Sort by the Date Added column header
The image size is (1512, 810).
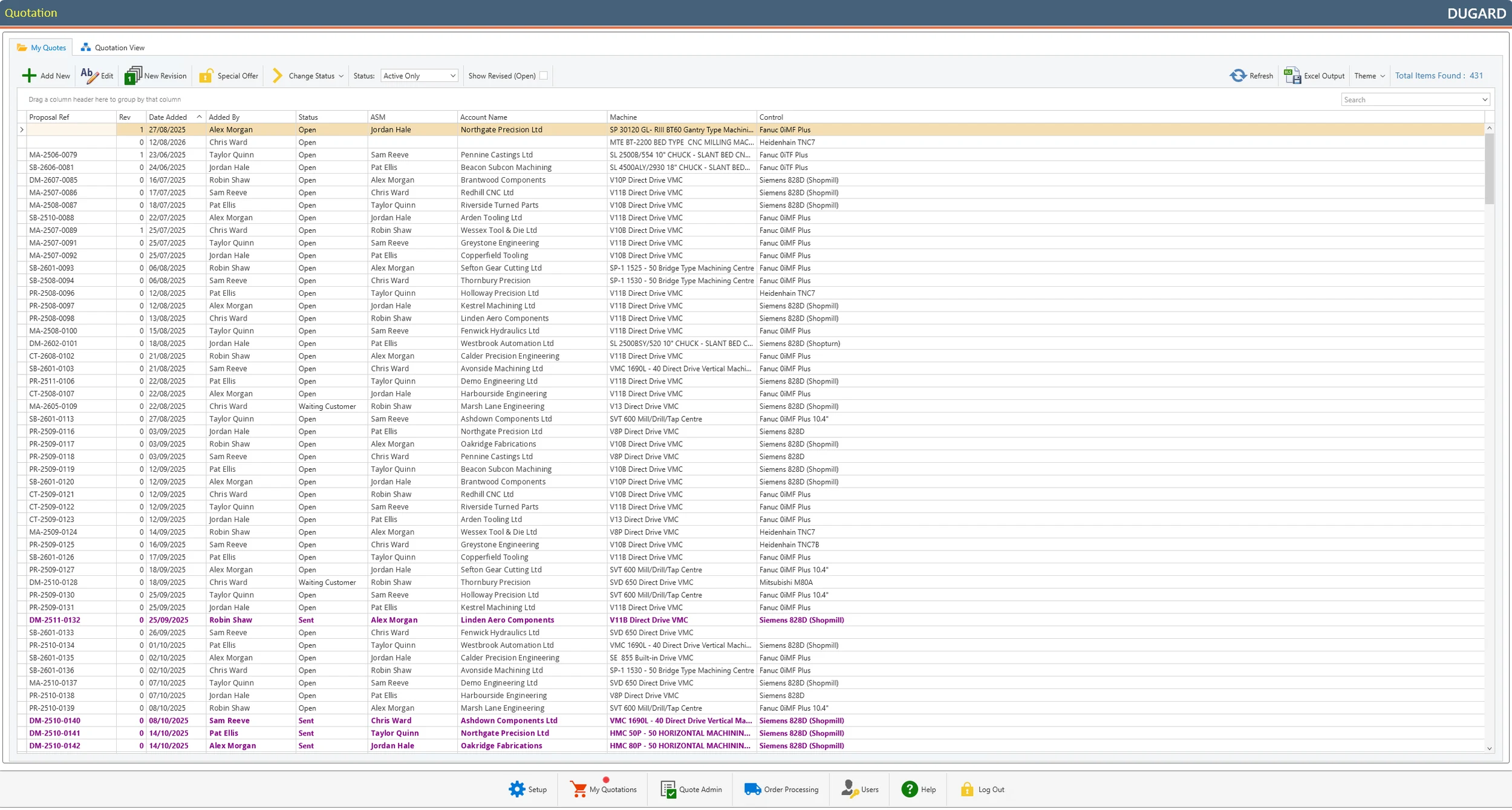[x=175, y=117]
